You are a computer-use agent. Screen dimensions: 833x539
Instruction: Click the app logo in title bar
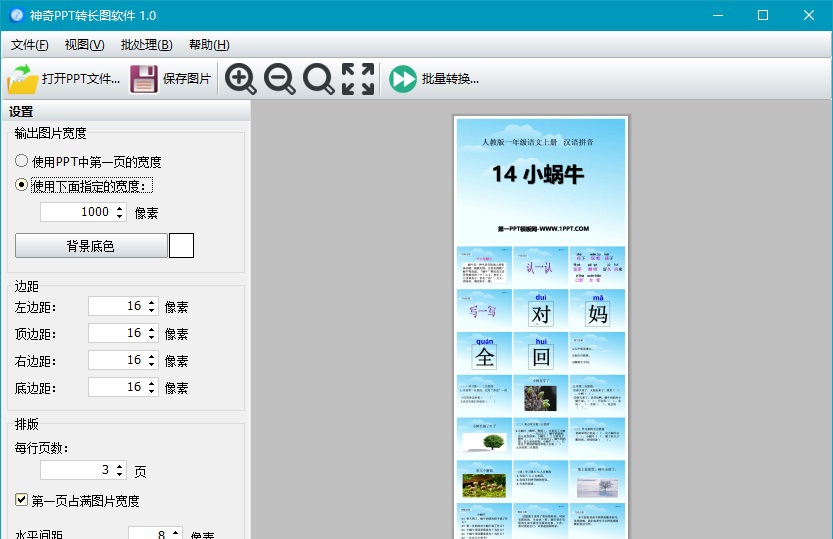click(16, 15)
